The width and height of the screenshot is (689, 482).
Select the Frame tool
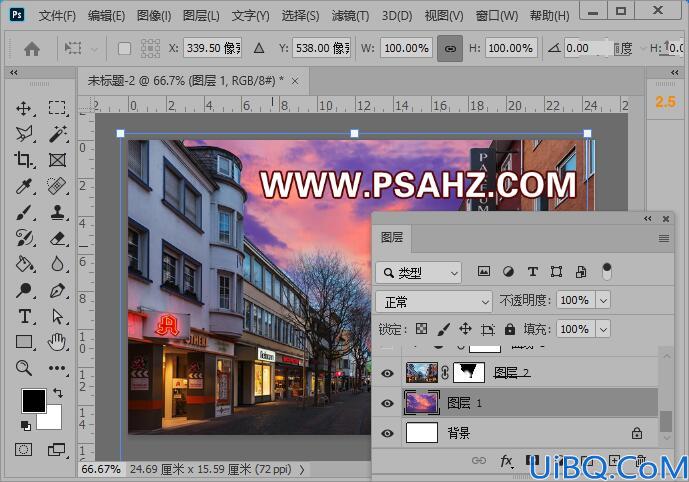[x=58, y=160]
